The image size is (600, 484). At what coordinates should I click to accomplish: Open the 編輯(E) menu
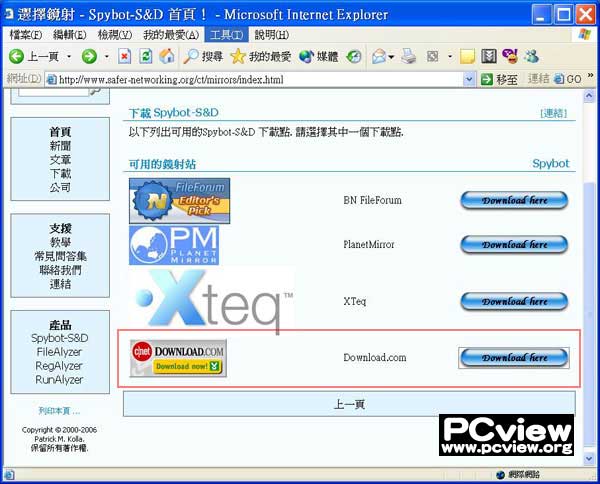point(70,35)
